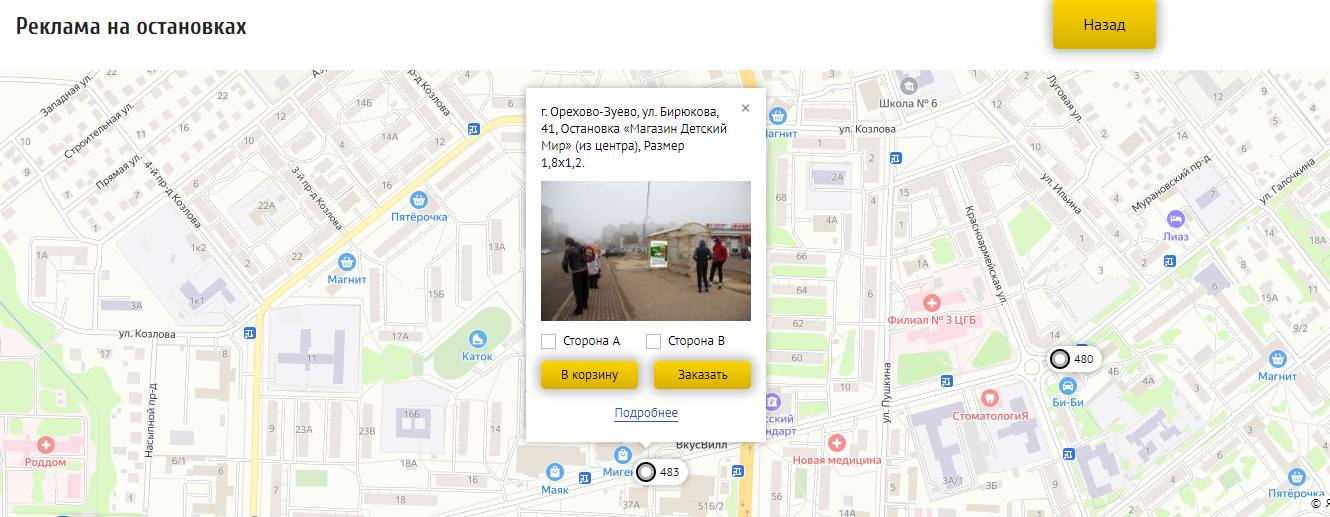Select the Лиаз hotel icon
Screen dimensions: 1330x517
click(x=1176, y=218)
